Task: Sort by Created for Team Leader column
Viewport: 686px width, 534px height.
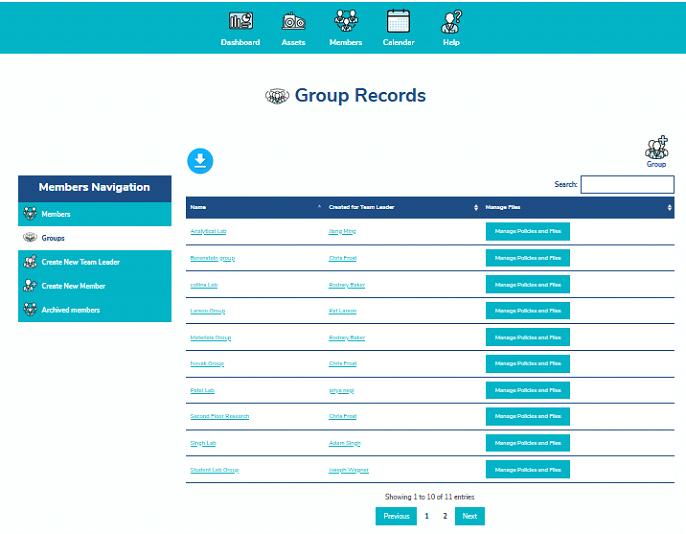Action: click(x=402, y=207)
